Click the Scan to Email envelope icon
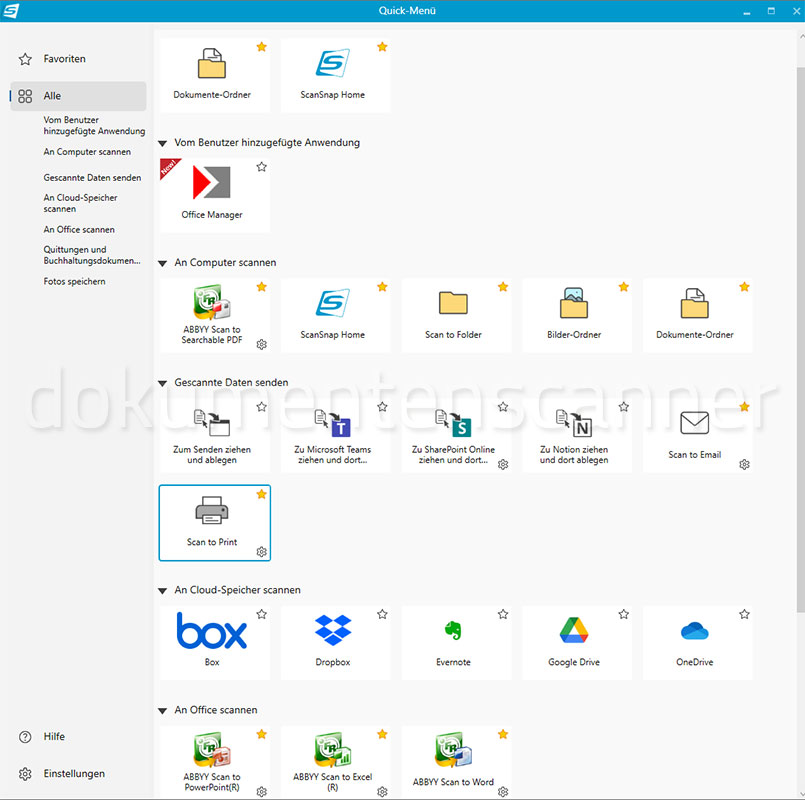Viewport: 805px width, 800px height. pos(694,424)
